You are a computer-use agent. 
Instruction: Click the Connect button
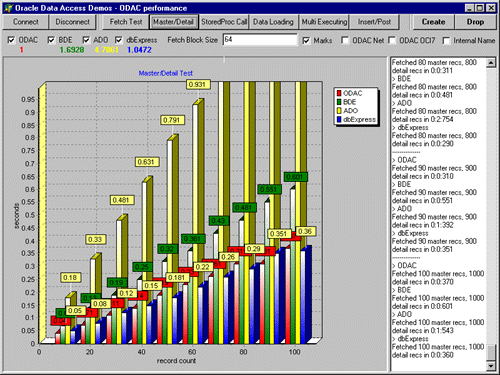click(x=25, y=22)
